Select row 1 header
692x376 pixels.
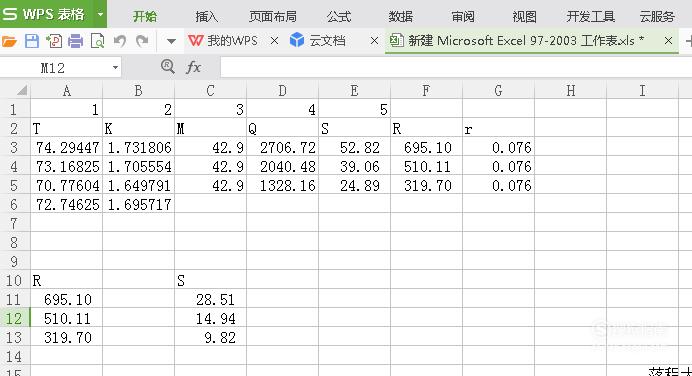click(x=15, y=109)
